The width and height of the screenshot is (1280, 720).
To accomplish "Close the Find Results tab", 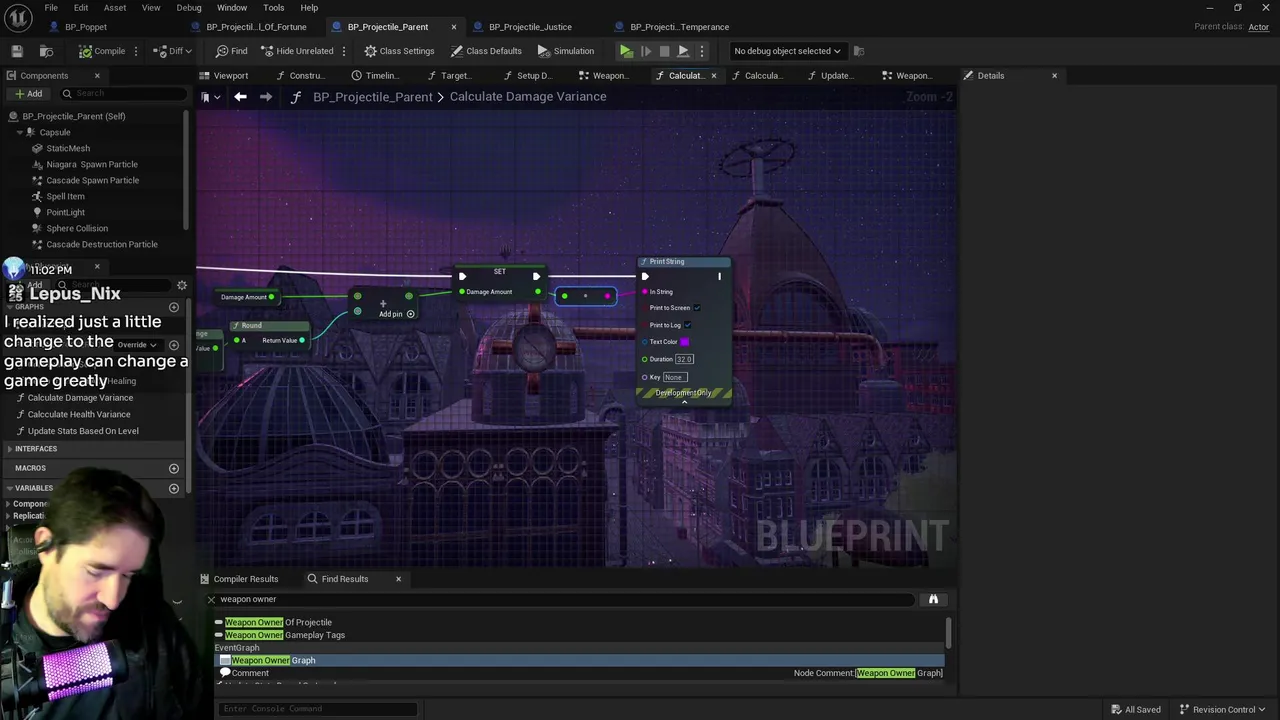I will pyautogui.click(x=398, y=579).
